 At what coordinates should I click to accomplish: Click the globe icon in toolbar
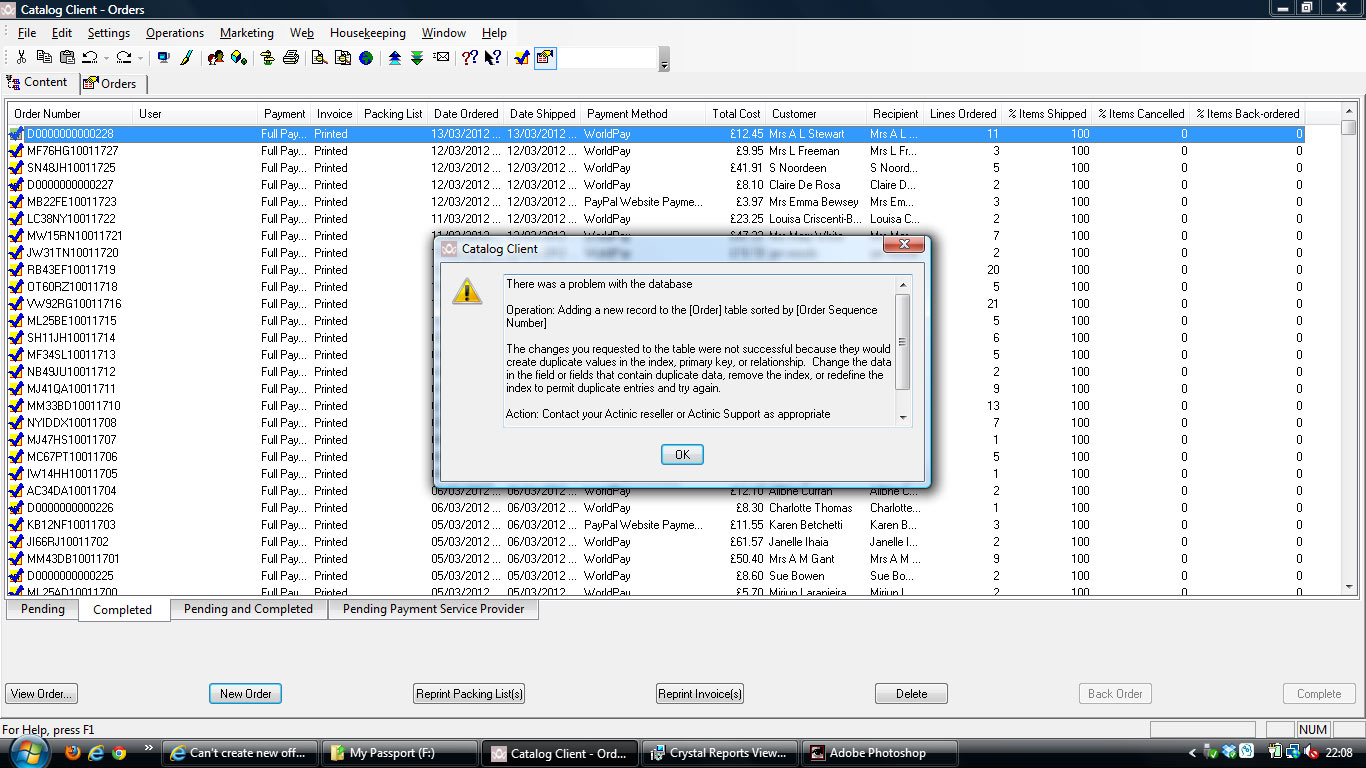pyautogui.click(x=367, y=58)
